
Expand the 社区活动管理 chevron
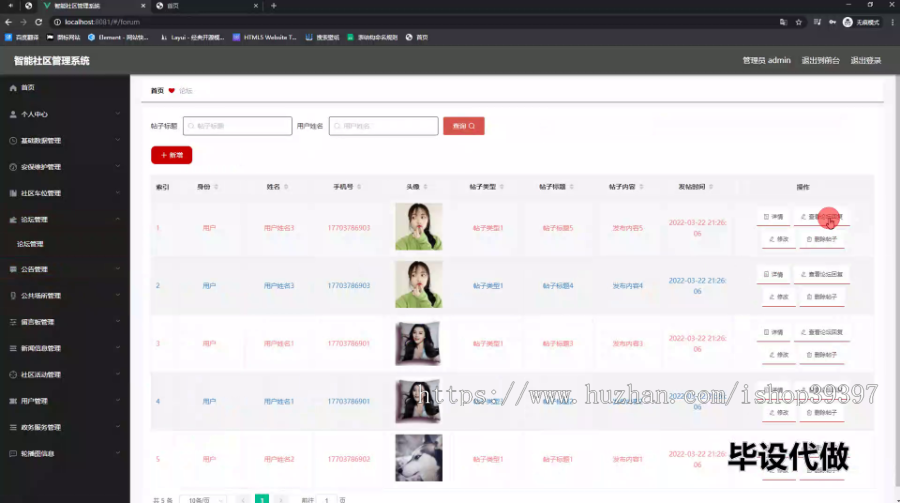118,374
